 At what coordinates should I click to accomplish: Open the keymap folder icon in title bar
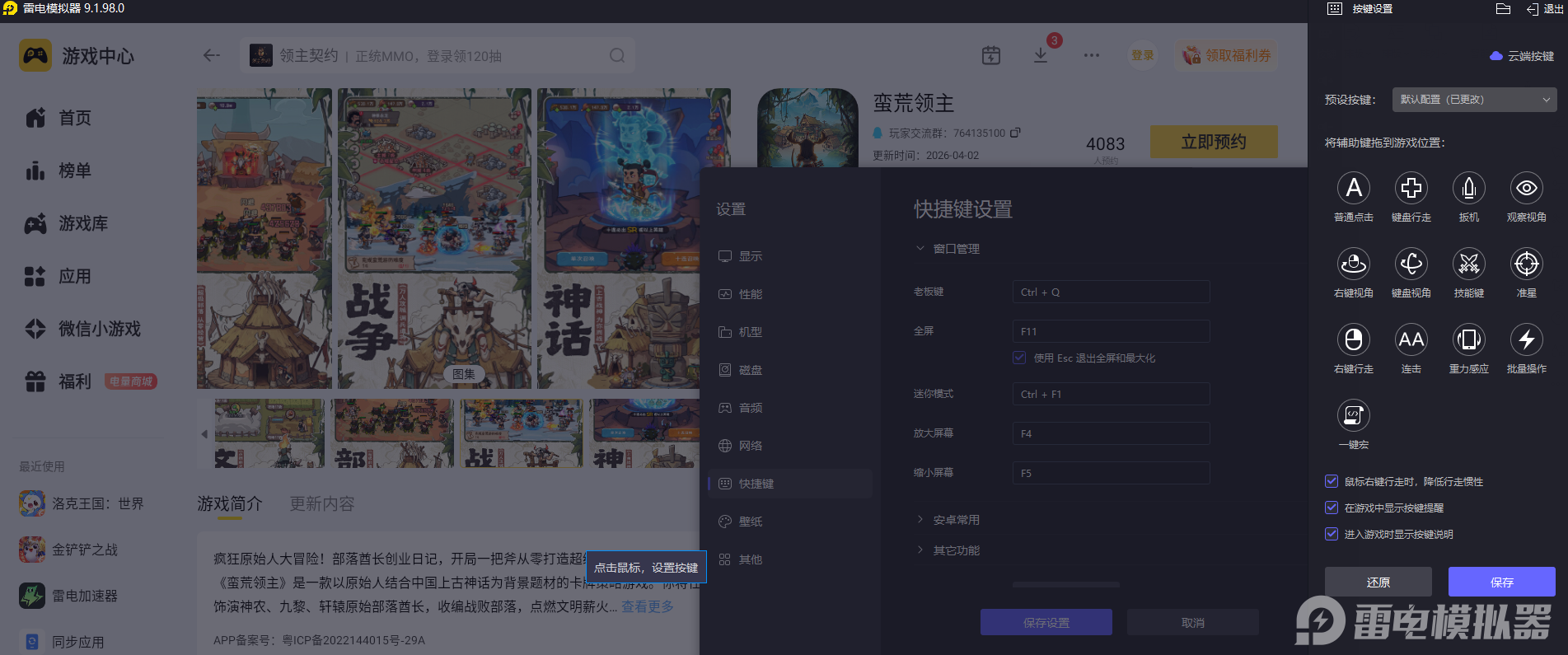click(x=1503, y=9)
